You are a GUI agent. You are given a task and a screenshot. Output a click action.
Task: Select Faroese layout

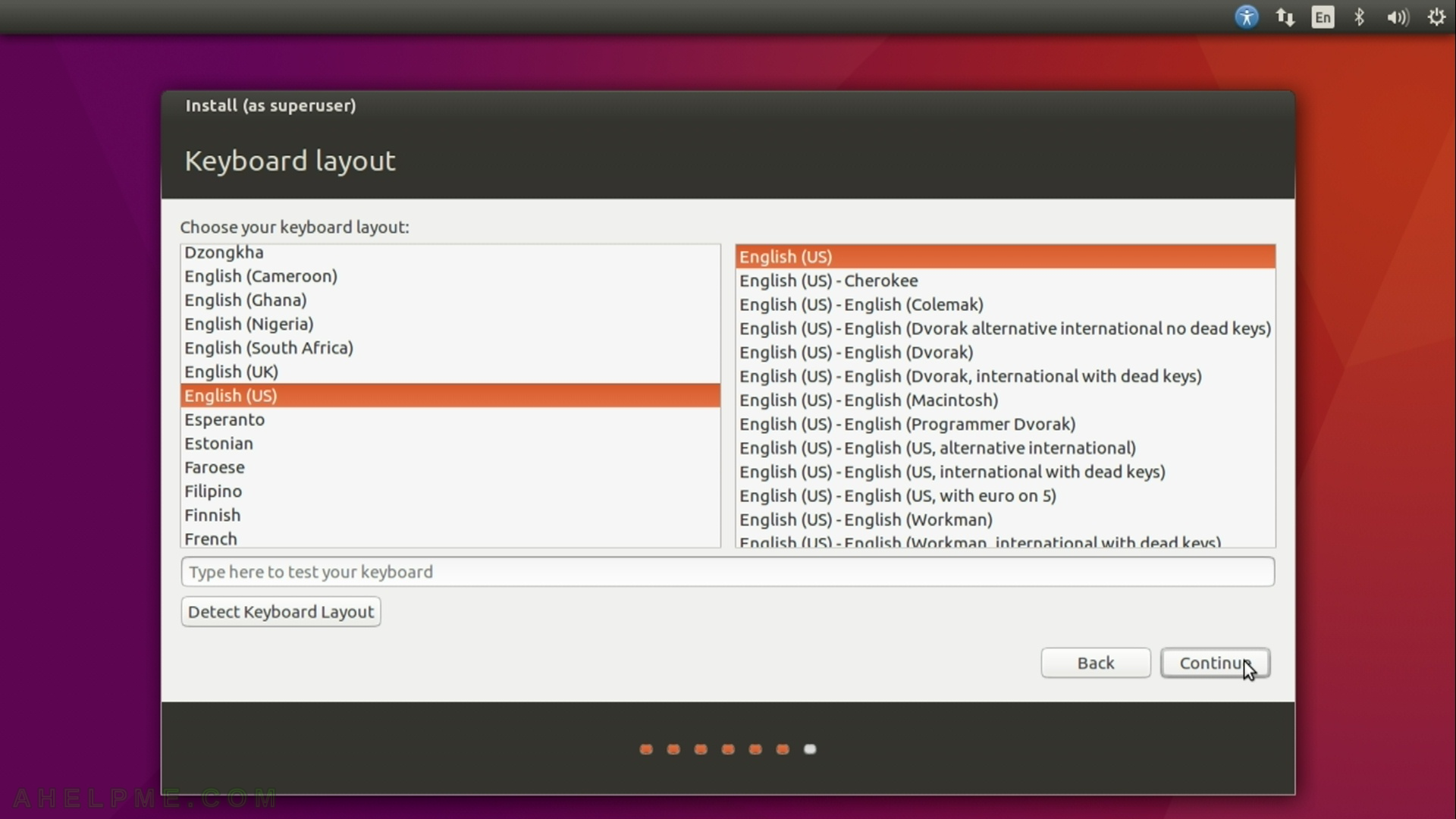[x=450, y=467]
